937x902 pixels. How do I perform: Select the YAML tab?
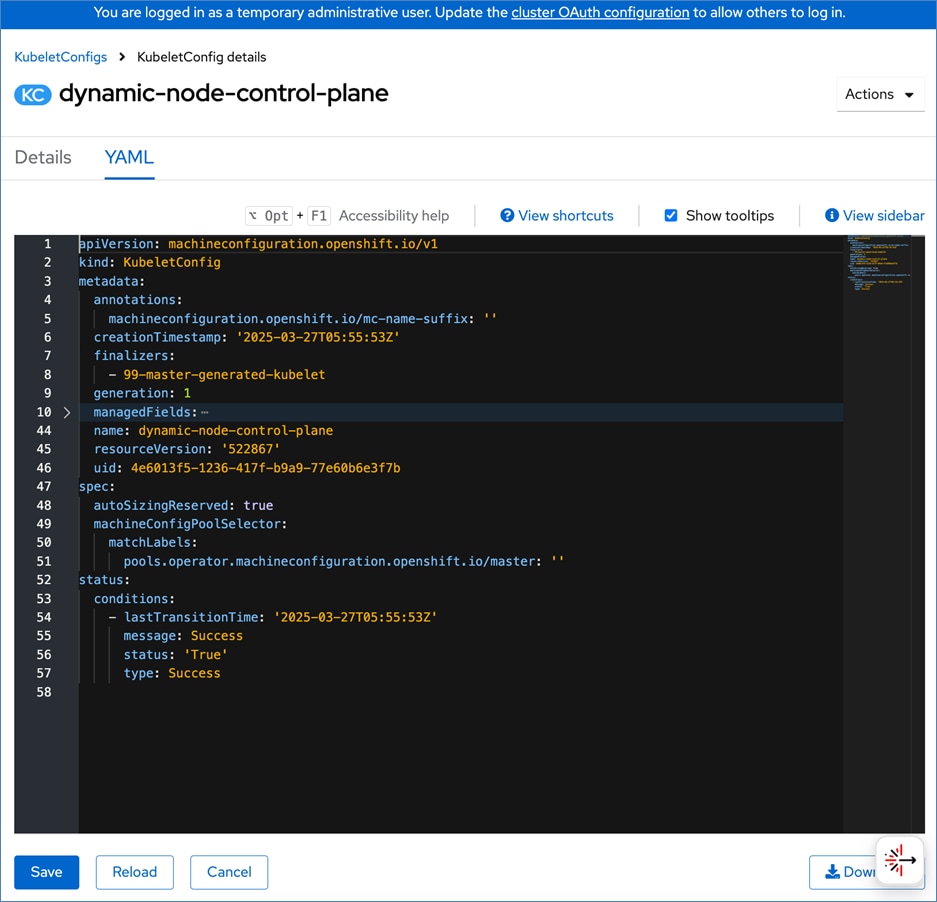(129, 157)
